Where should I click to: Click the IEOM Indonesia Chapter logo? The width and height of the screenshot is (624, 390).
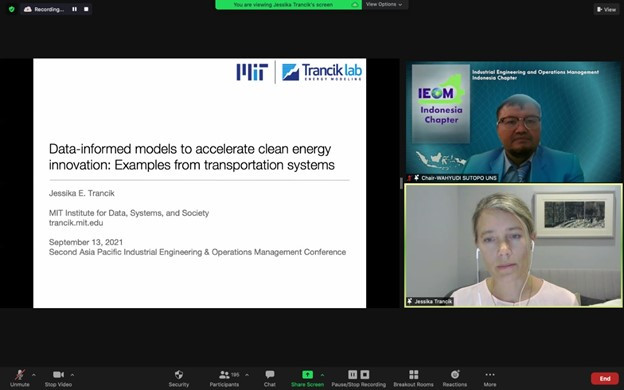point(441,103)
